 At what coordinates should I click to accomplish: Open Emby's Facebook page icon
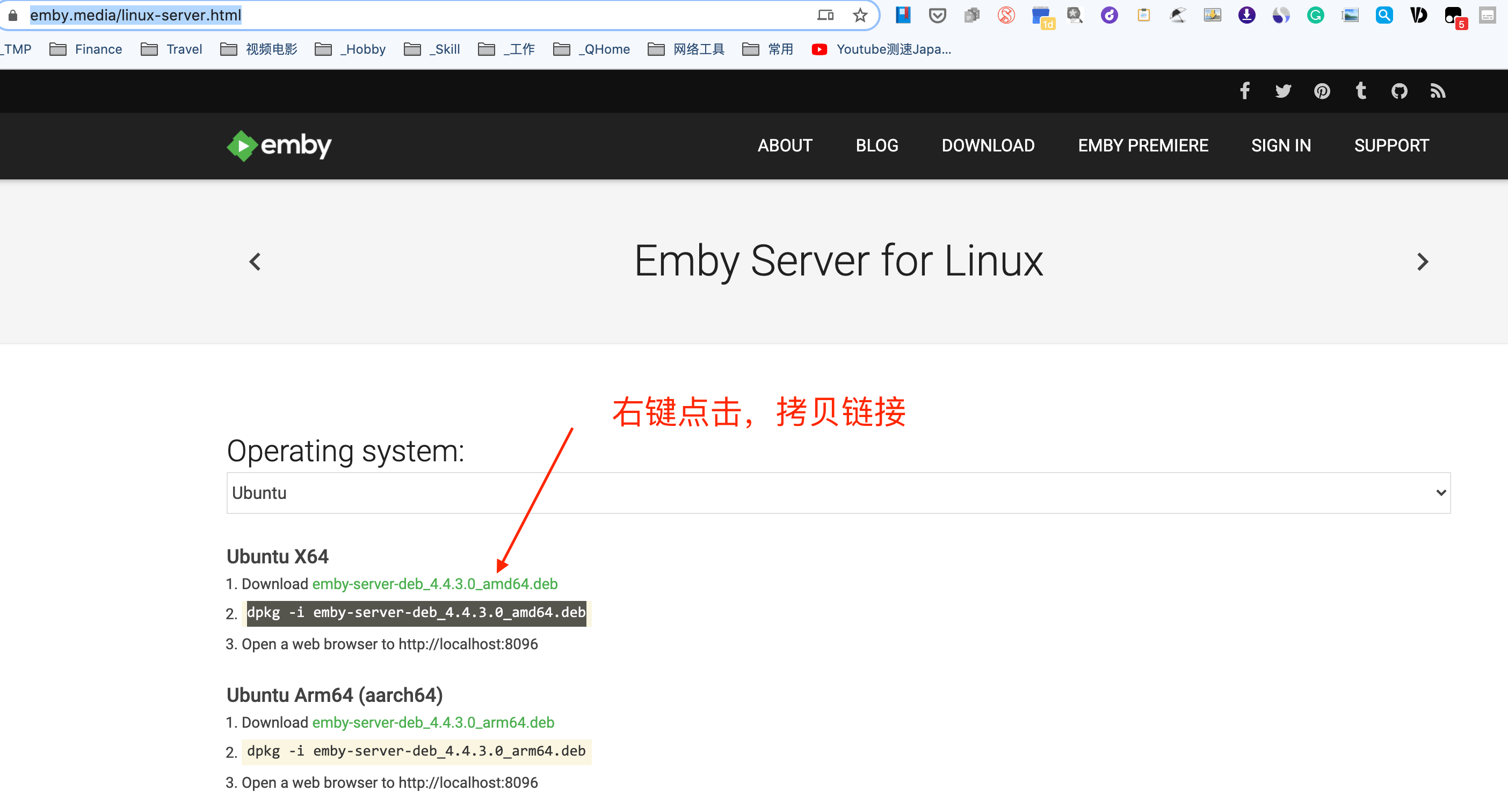point(1245,91)
